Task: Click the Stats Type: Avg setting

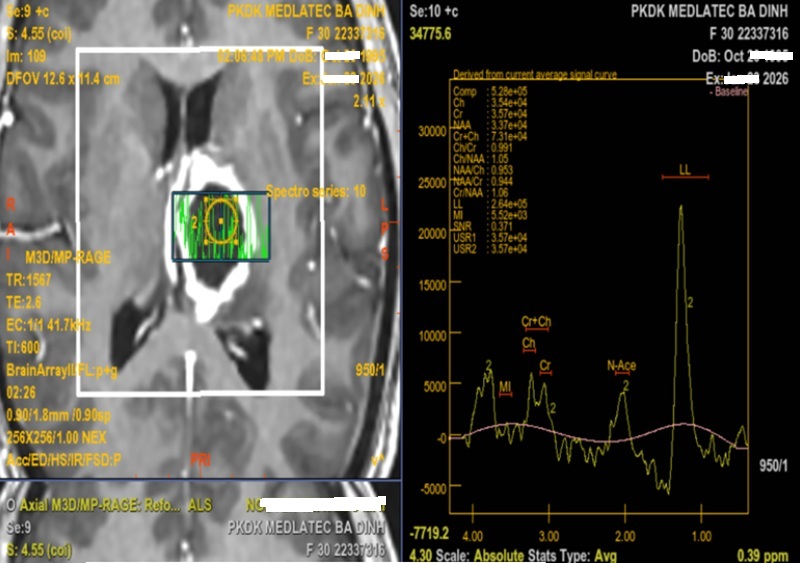Action: (x=577, y=554)
